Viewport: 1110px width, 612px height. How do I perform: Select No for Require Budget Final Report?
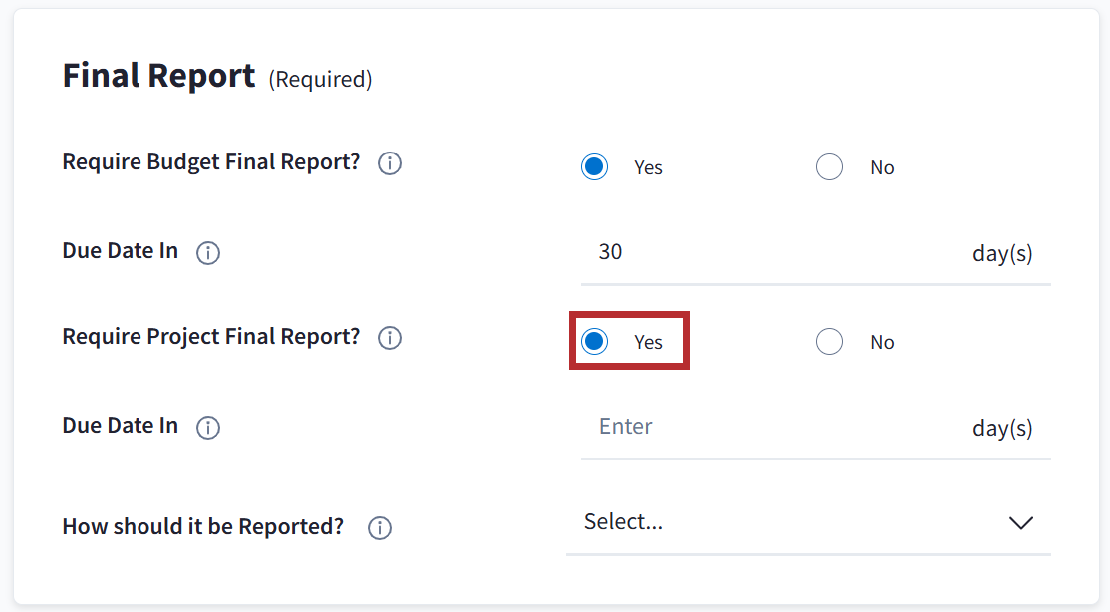pyautogui.click(x=829, y=167)
